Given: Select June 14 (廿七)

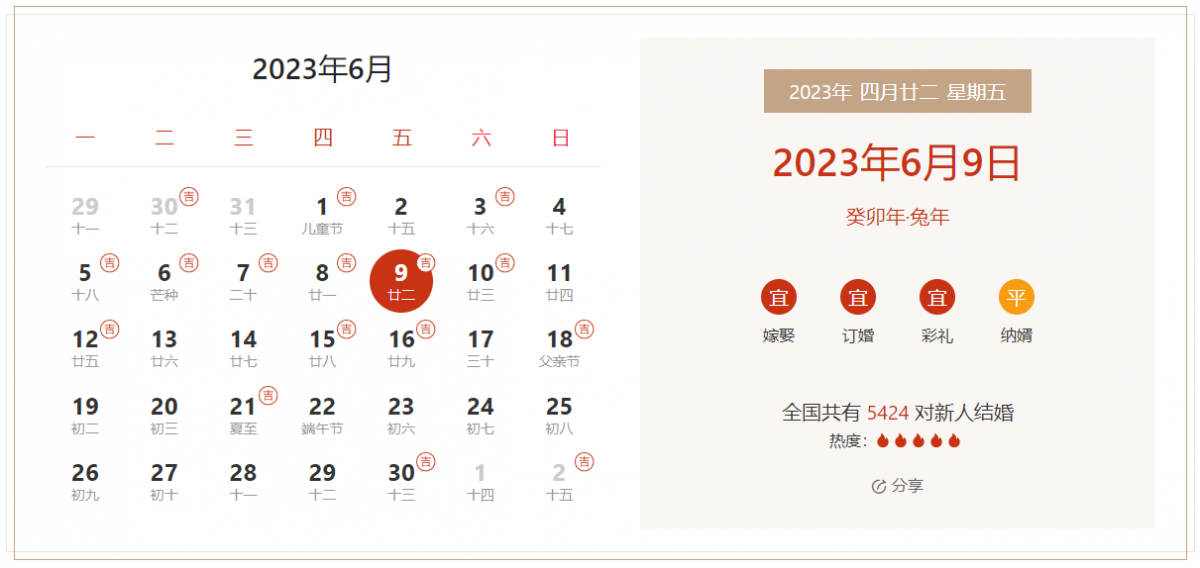Looking at the screenshot, I should pyautogui.click(x=243, y=348).
